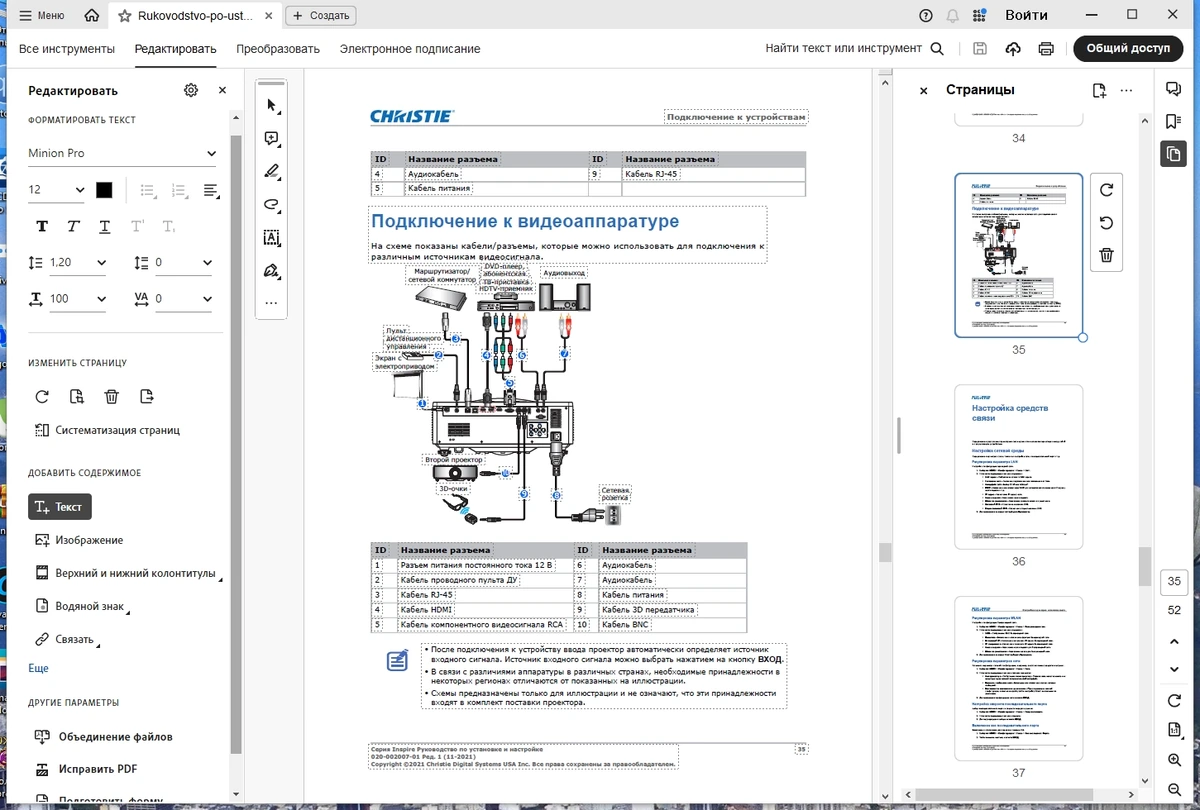The image size is (1200, 810).
Task: Toggle subscript formatting
Action: coord(168,226)
